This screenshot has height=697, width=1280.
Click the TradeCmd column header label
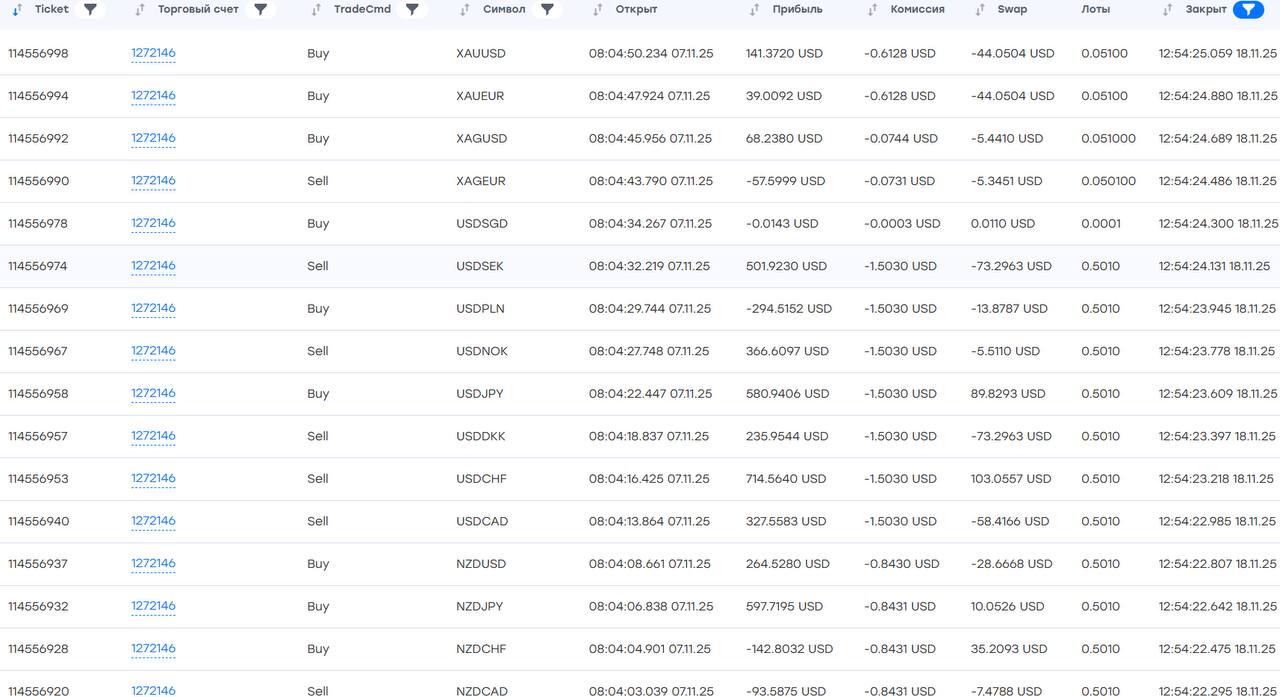pos(362,9)
